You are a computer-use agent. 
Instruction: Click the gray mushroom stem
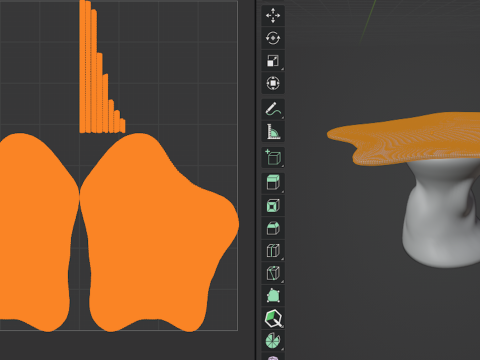pyautogui.click(x=440, y=213)
